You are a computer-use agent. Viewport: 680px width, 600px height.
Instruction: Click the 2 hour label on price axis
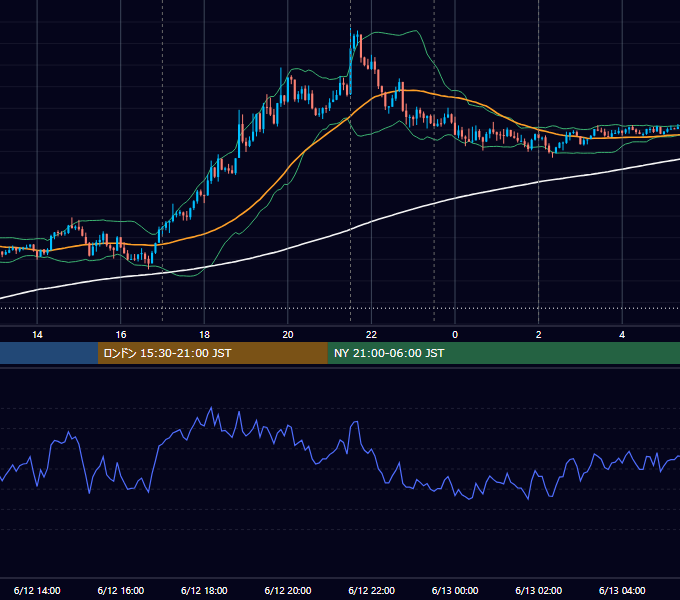(539, 335)
